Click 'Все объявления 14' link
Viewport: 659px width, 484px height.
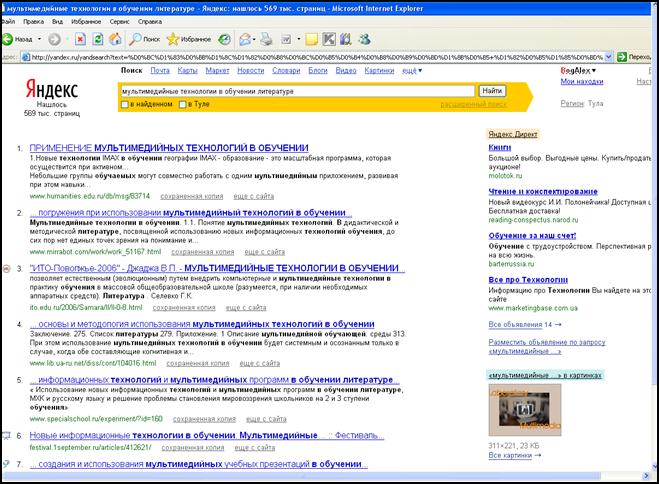point(525,324)
